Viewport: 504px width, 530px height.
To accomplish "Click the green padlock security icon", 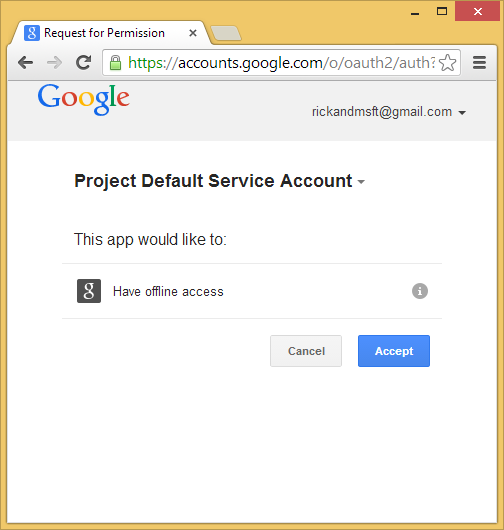I will coord(115,63).
